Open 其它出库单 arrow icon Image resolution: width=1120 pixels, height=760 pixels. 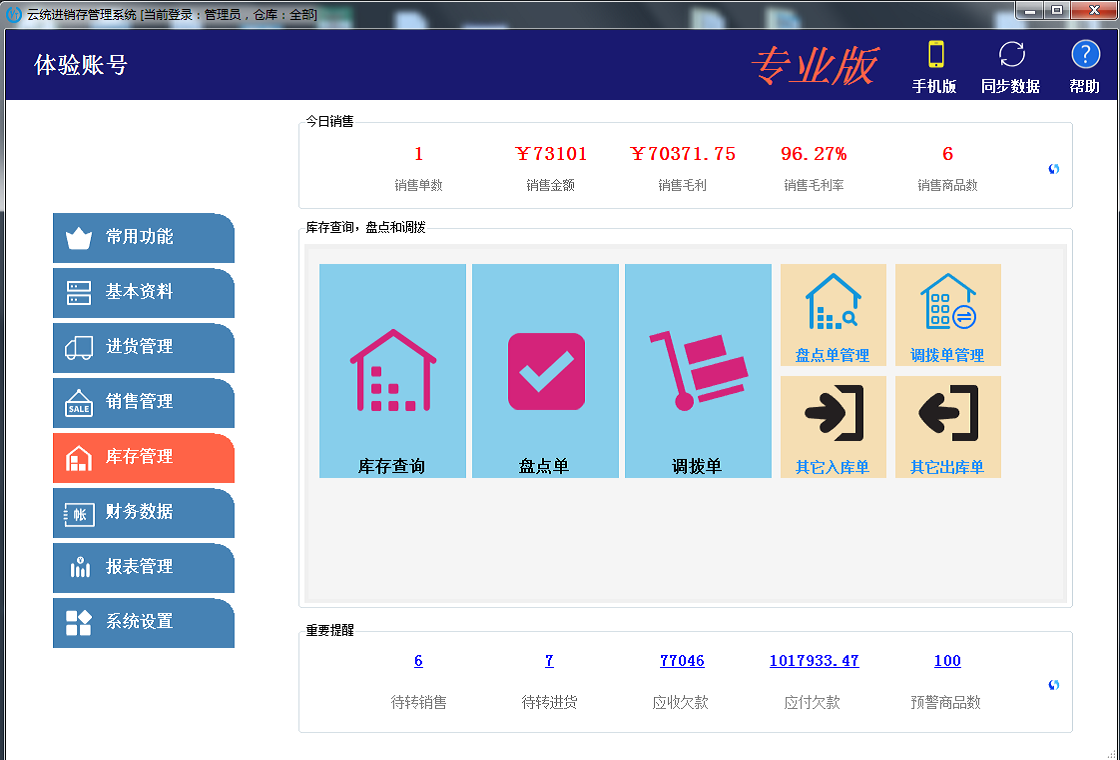947,414
